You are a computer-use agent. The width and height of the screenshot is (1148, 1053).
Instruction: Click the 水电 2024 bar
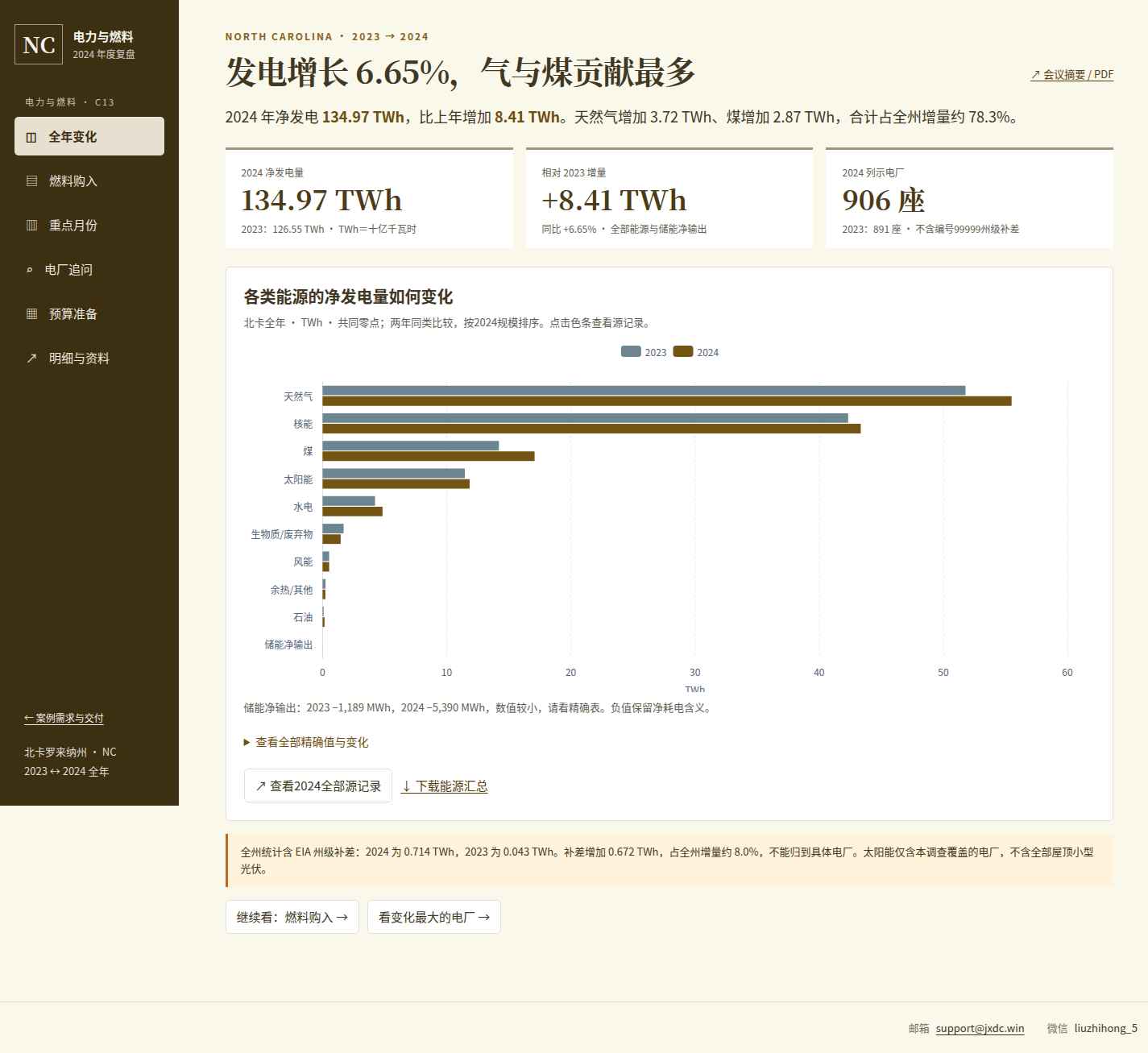352,512
